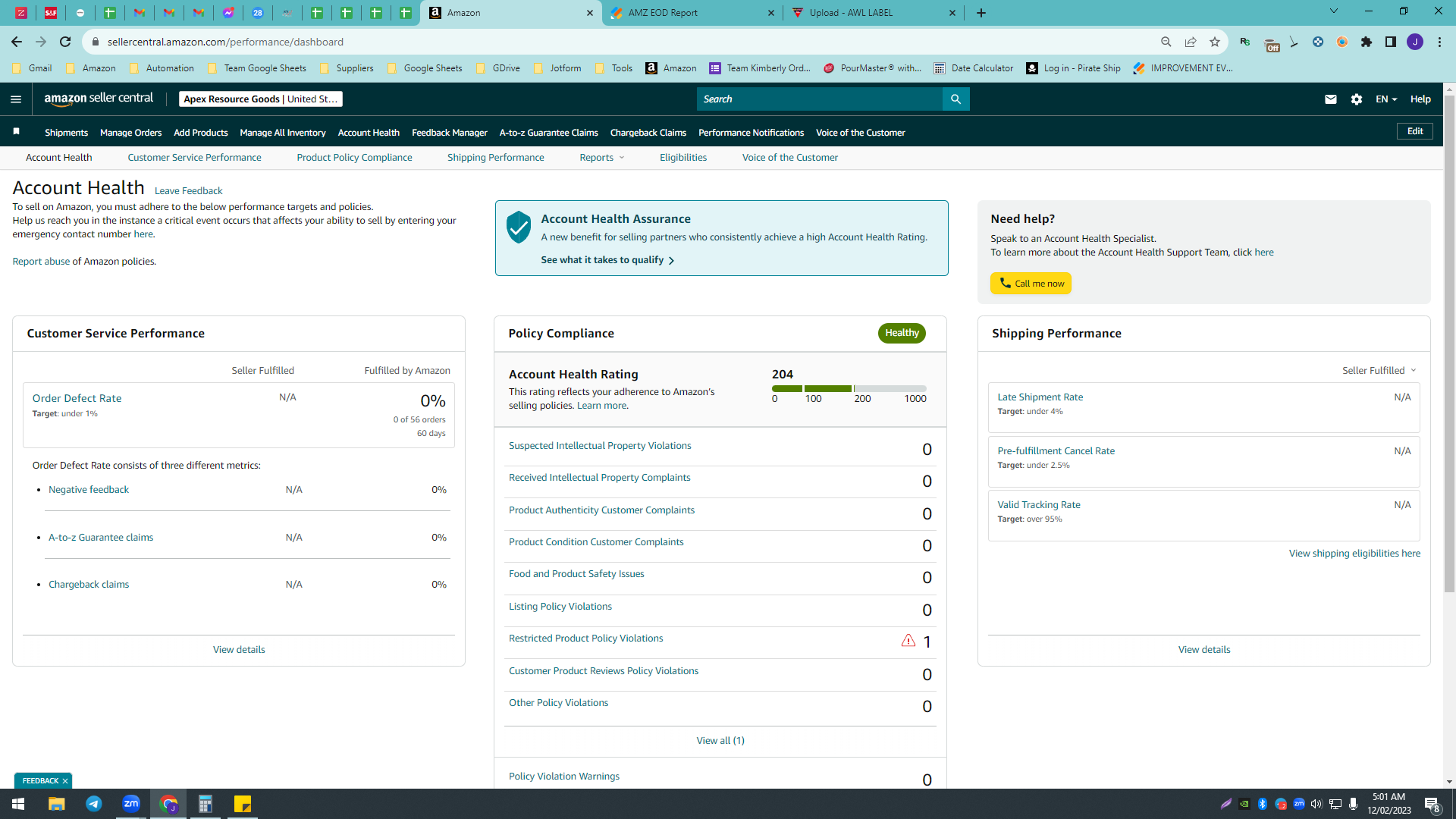Screen dimensions: 1456x819
Task: Click the green Healthy status badge
Action: click(x=902, y=333)
